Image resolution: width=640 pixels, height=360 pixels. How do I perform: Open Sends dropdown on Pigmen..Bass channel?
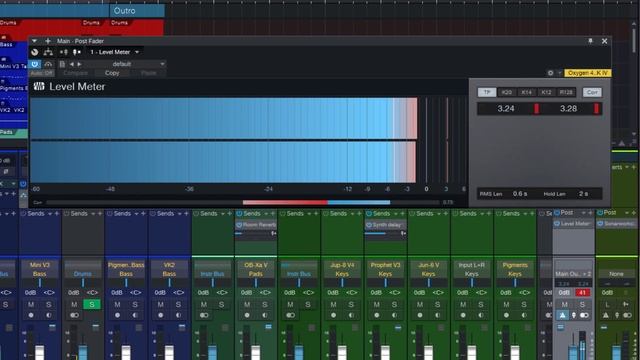point(136,213)
